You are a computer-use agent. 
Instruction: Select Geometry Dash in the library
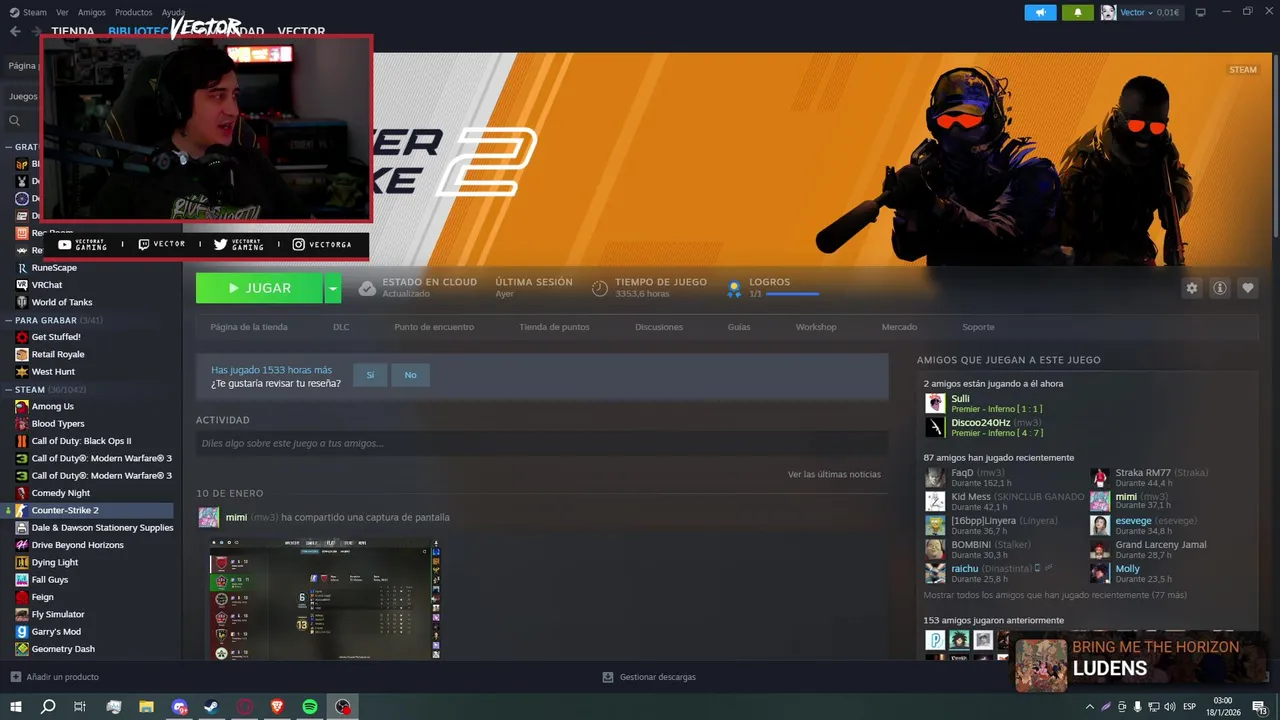point(63,649)
